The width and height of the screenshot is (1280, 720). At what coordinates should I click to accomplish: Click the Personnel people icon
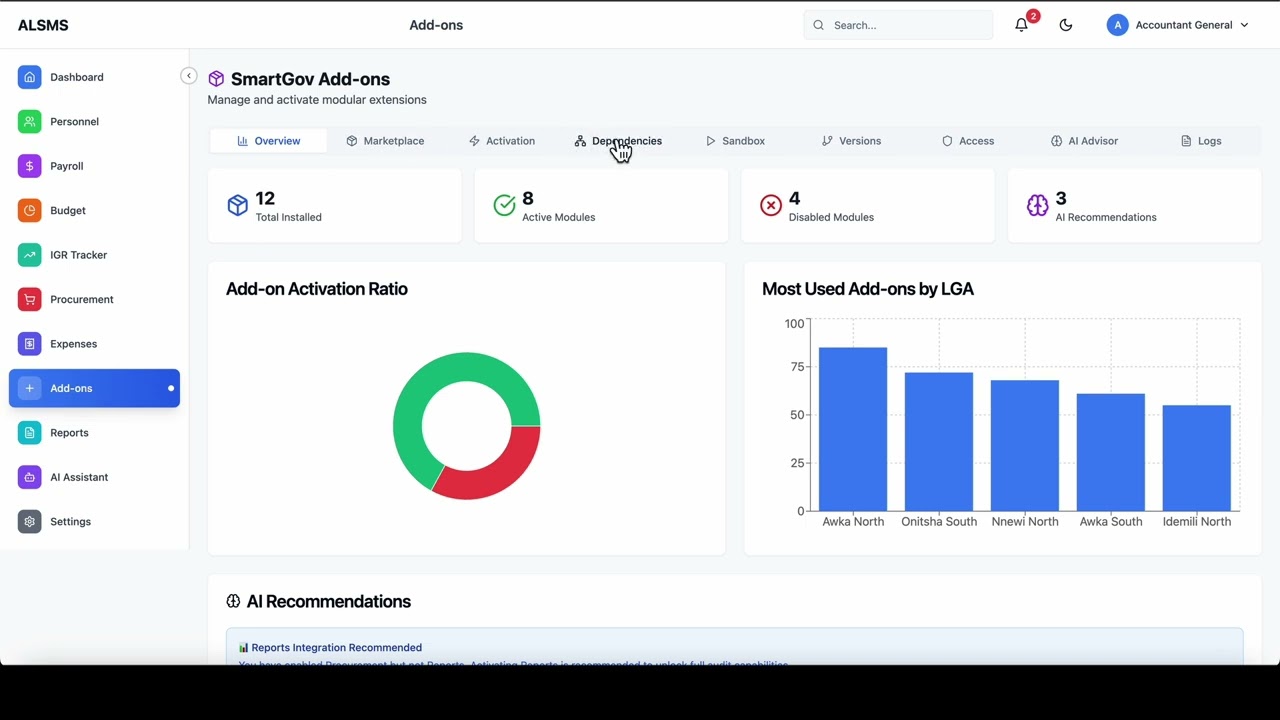pos(29,121)
